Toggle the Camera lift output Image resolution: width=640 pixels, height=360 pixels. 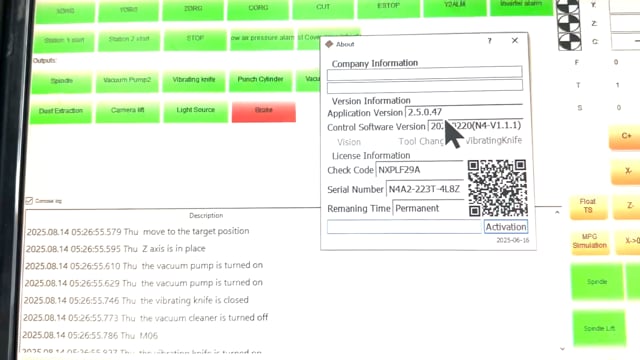[x=127, y=111]
